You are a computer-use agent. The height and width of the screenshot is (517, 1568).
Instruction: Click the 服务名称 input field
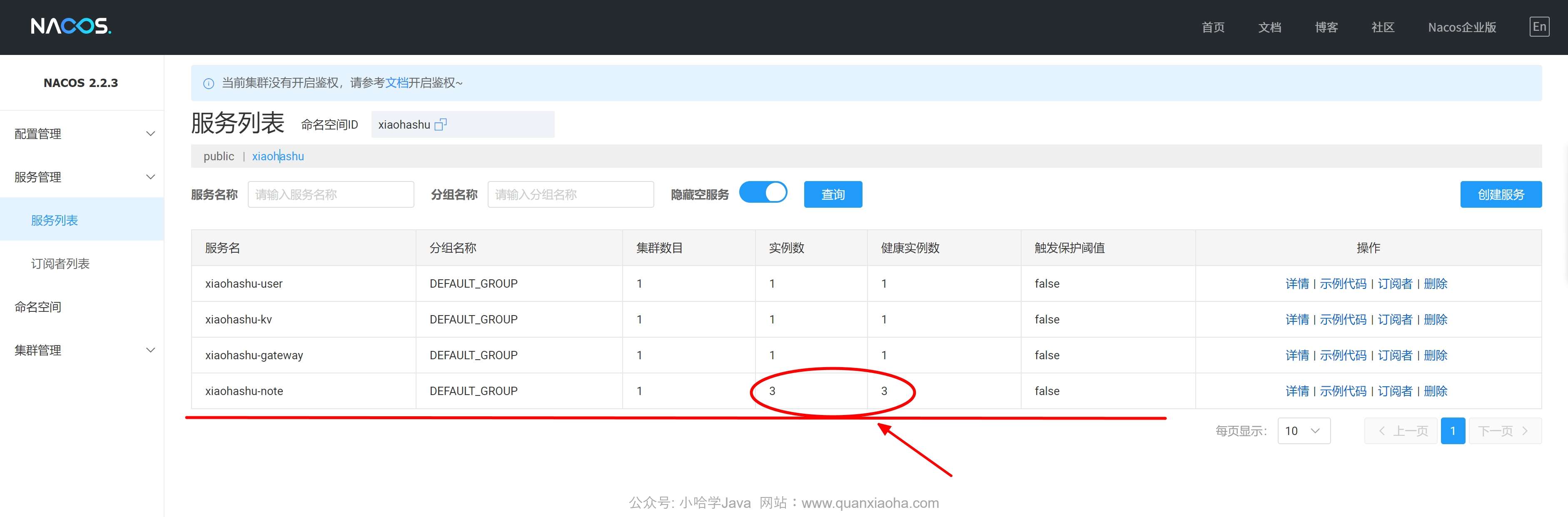(331, 195)
